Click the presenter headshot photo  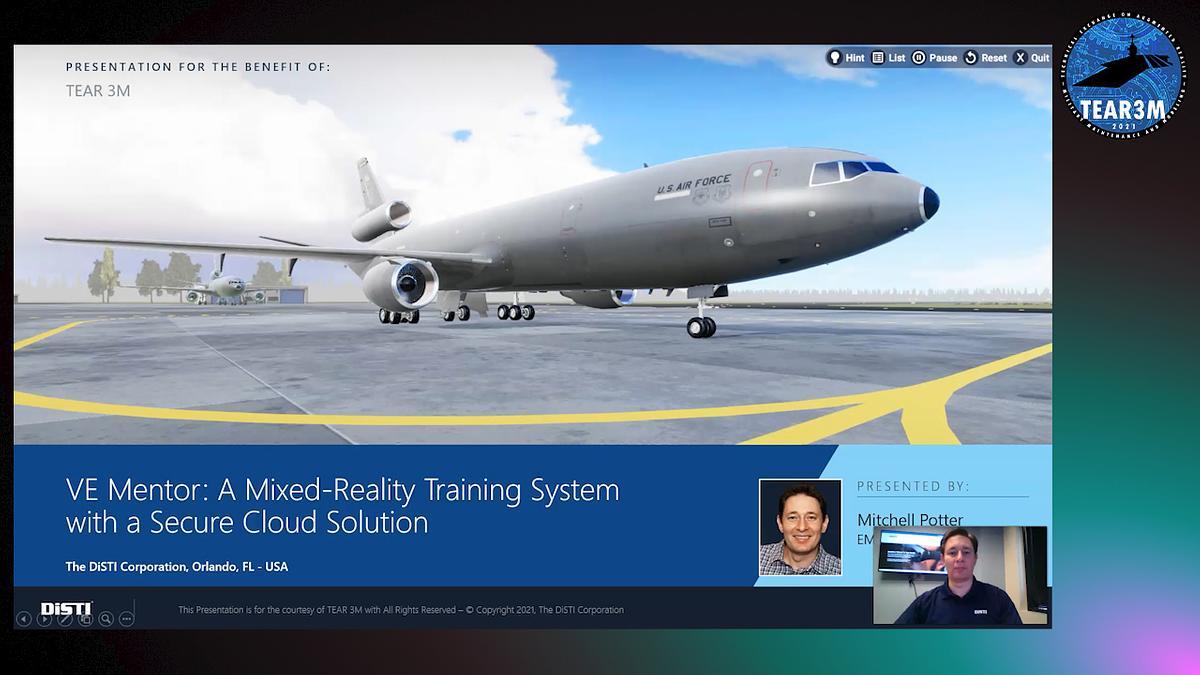[x=800, y=527]
